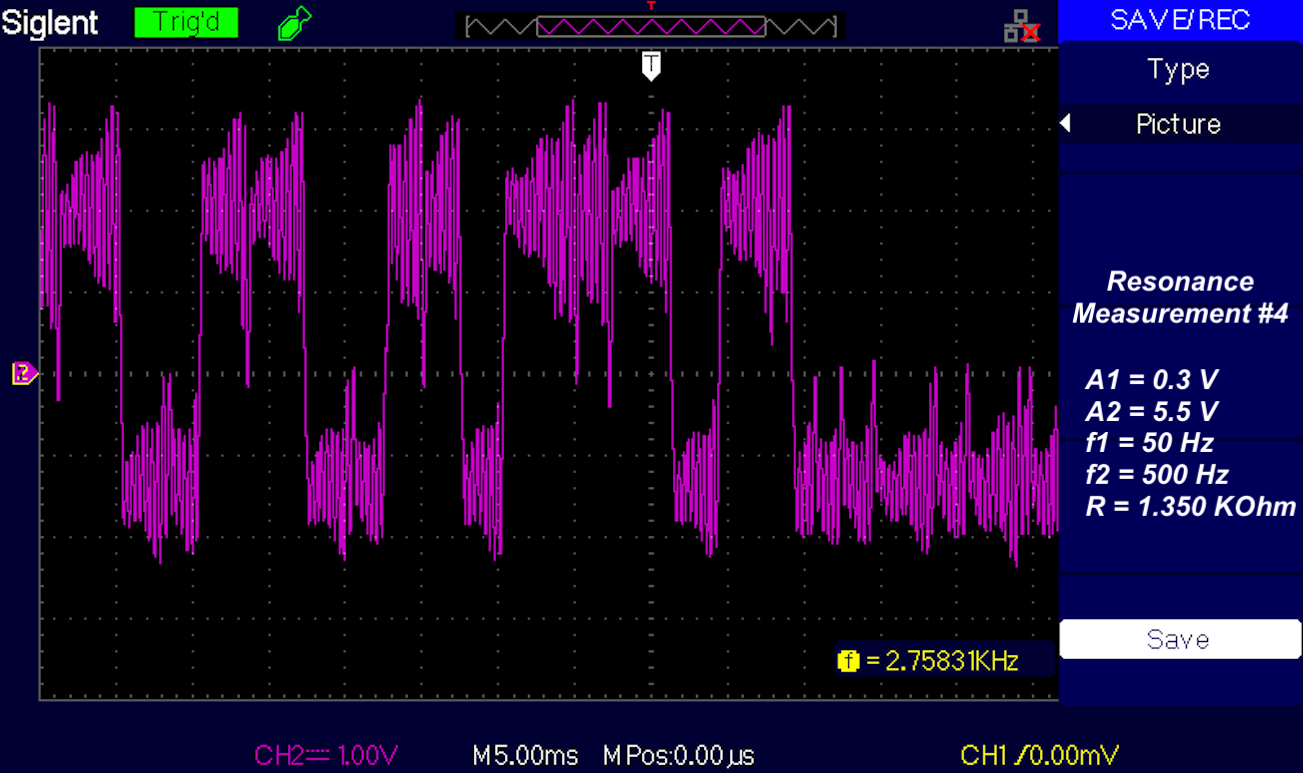Click the green USB drive icon

(x=294, y=23)
